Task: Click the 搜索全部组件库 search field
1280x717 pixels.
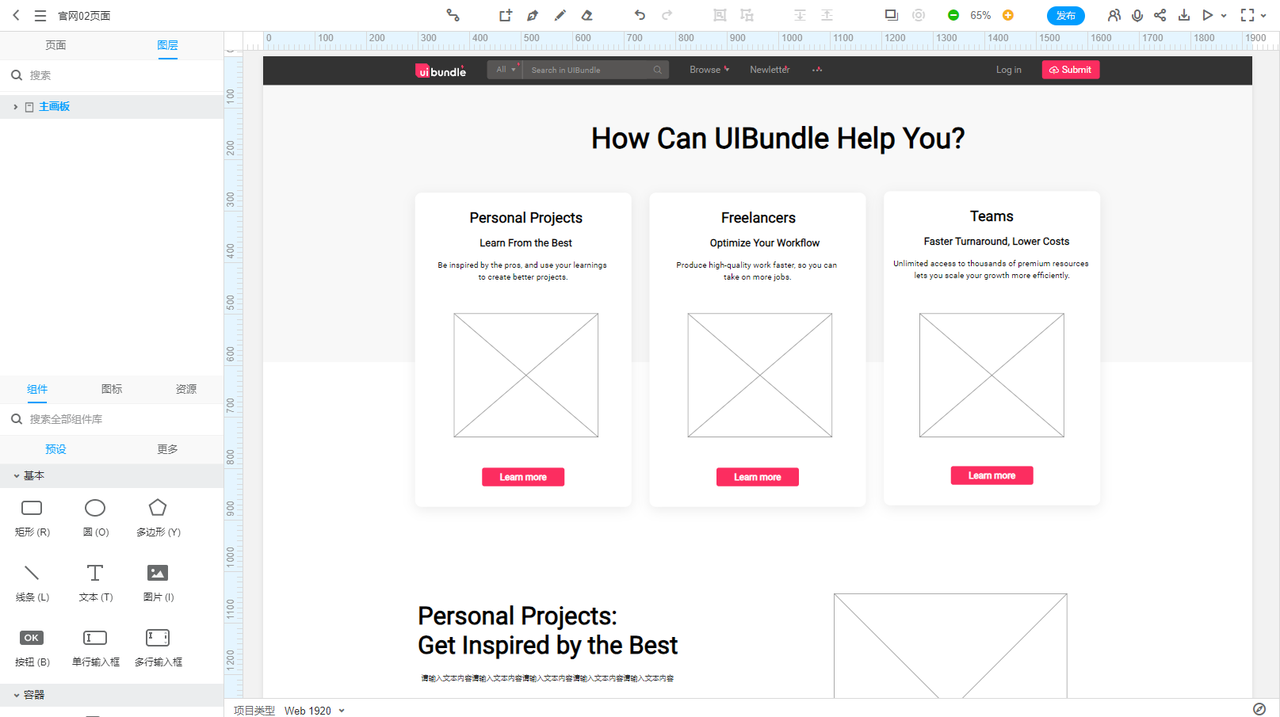Action: [x=112, y=419]
